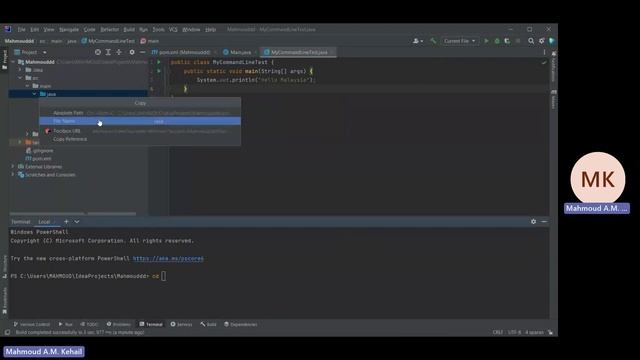Viewport: 640px width, 360px height.
Task: Click the inspections checkmark icon in editor corner
Action: pos(544,62)
